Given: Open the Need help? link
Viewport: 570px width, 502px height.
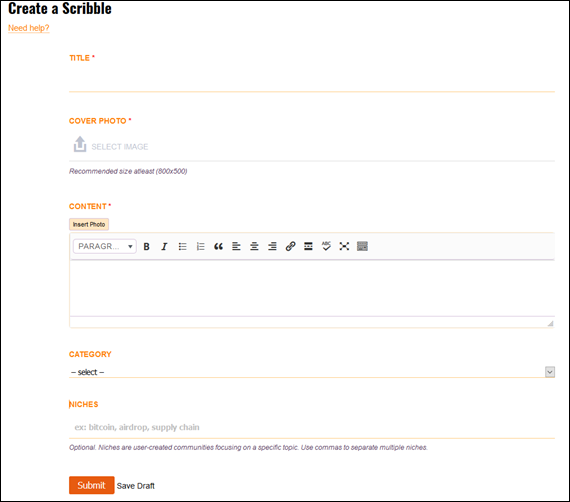Looking at the screenshot, I should [29, 28].
